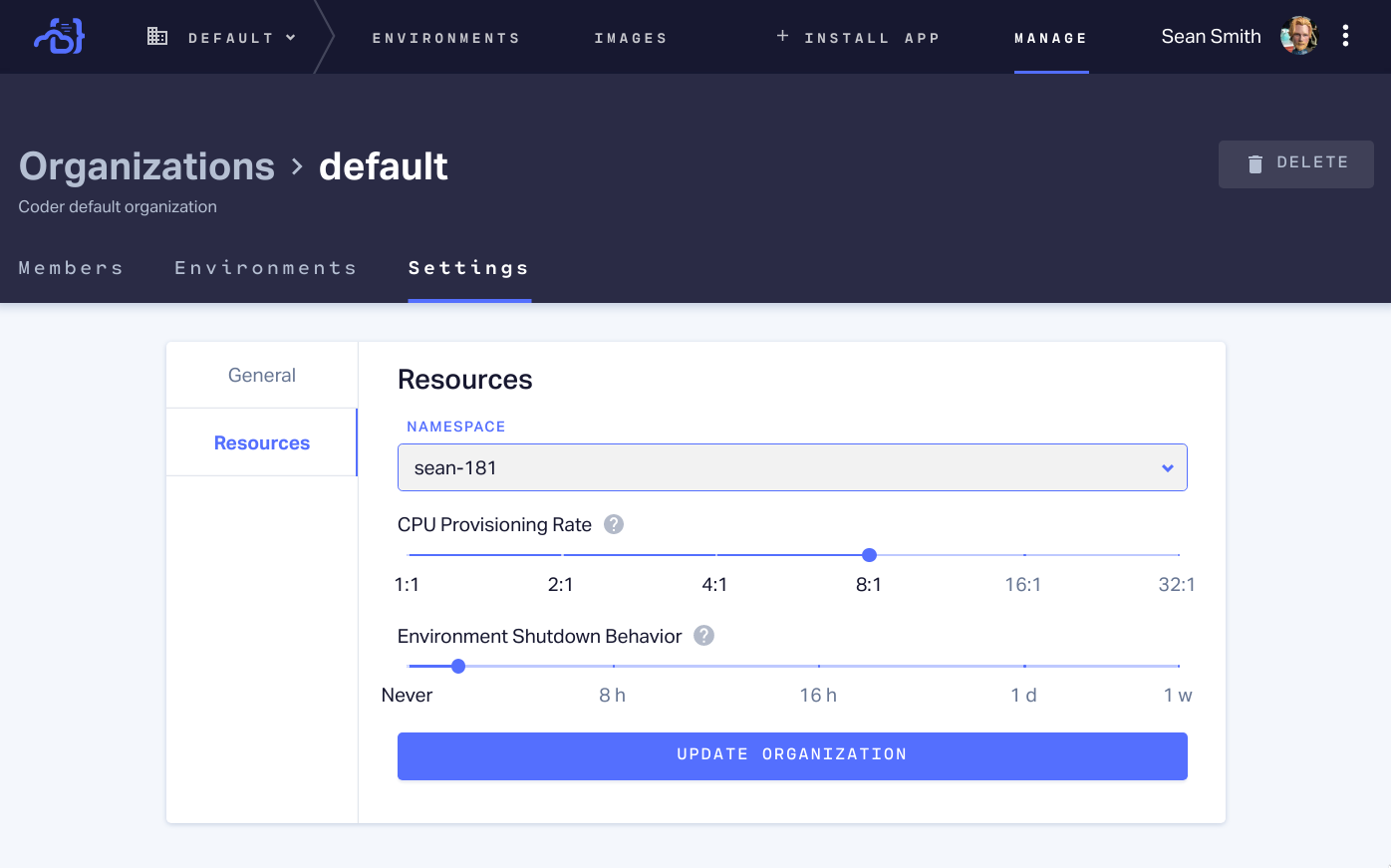Open the three-dot overflow menu
The width and height of the screenshot is (1391, 868).
coord(1345,36)
